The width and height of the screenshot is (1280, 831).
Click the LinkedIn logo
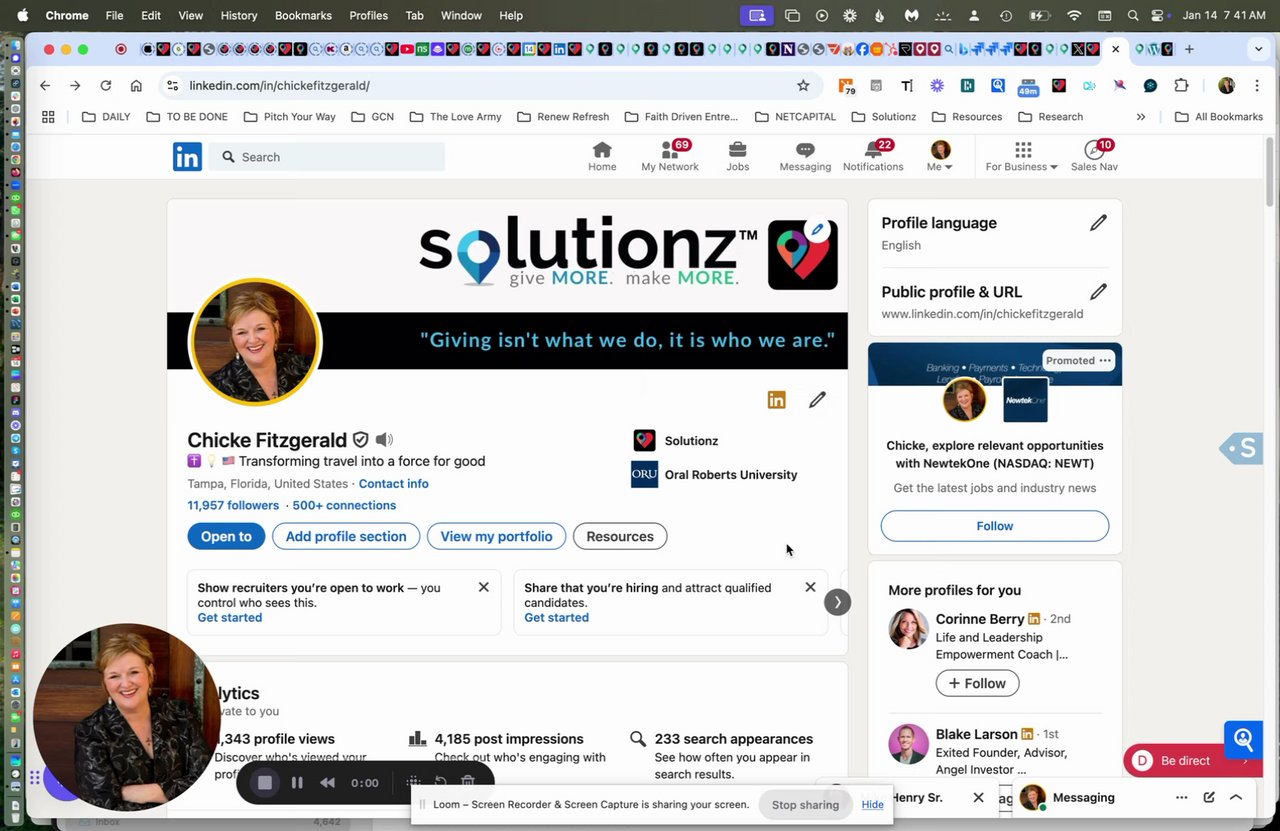tap(187, 157)
